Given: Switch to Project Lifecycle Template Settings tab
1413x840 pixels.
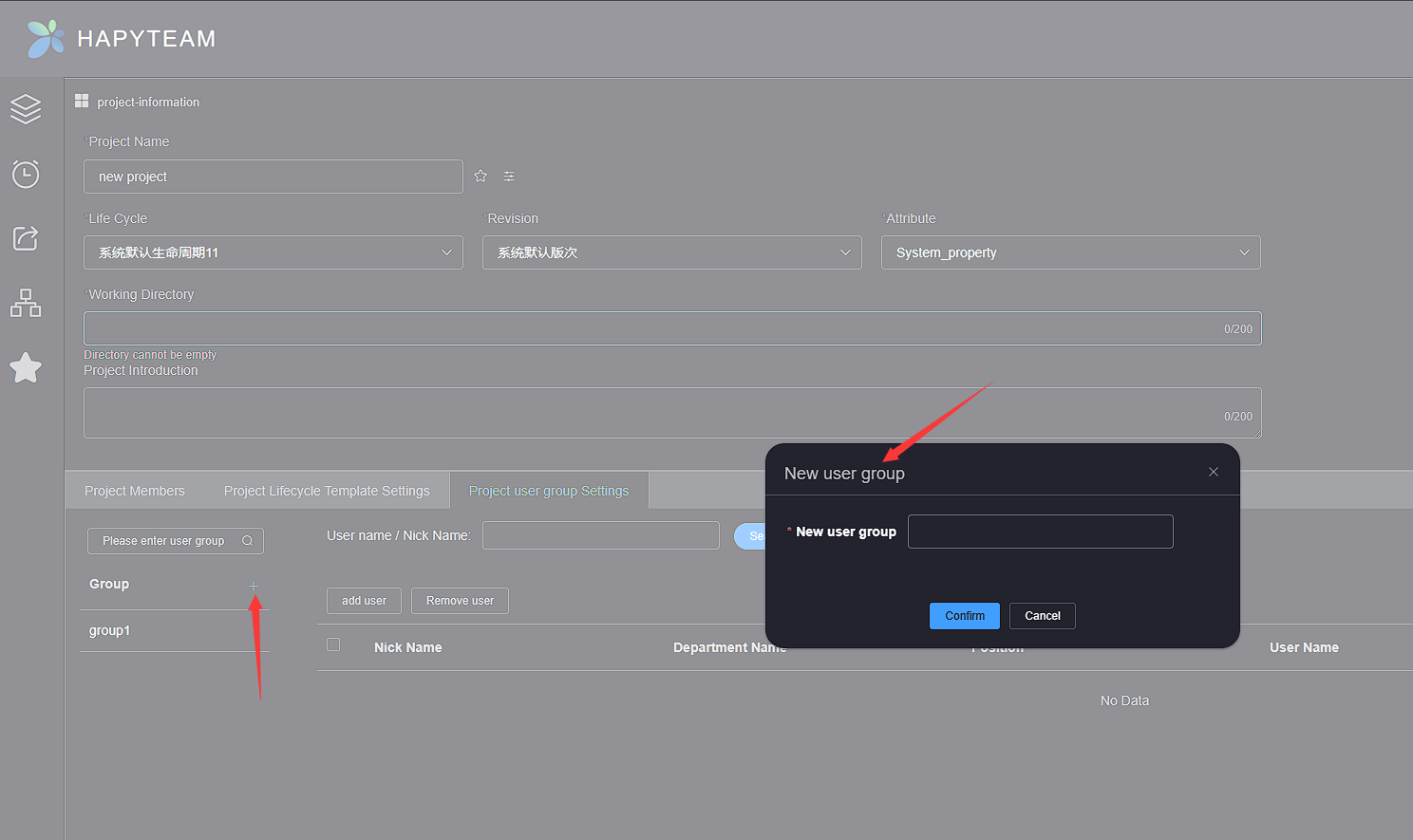Looking at the screenshot, I should (327, 491).
